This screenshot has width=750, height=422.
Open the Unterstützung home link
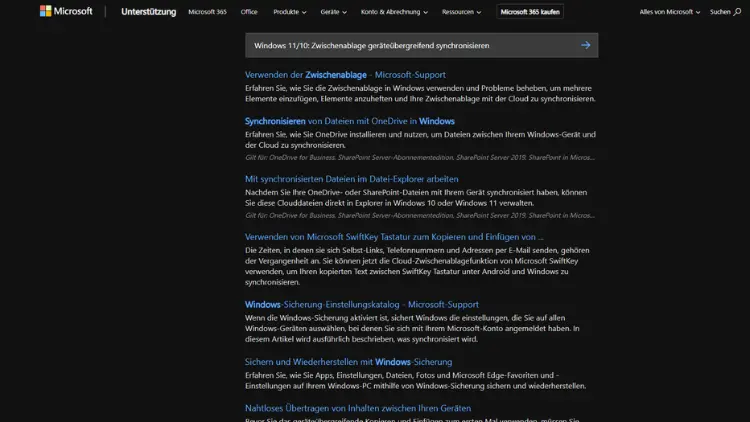coord(148,11)
